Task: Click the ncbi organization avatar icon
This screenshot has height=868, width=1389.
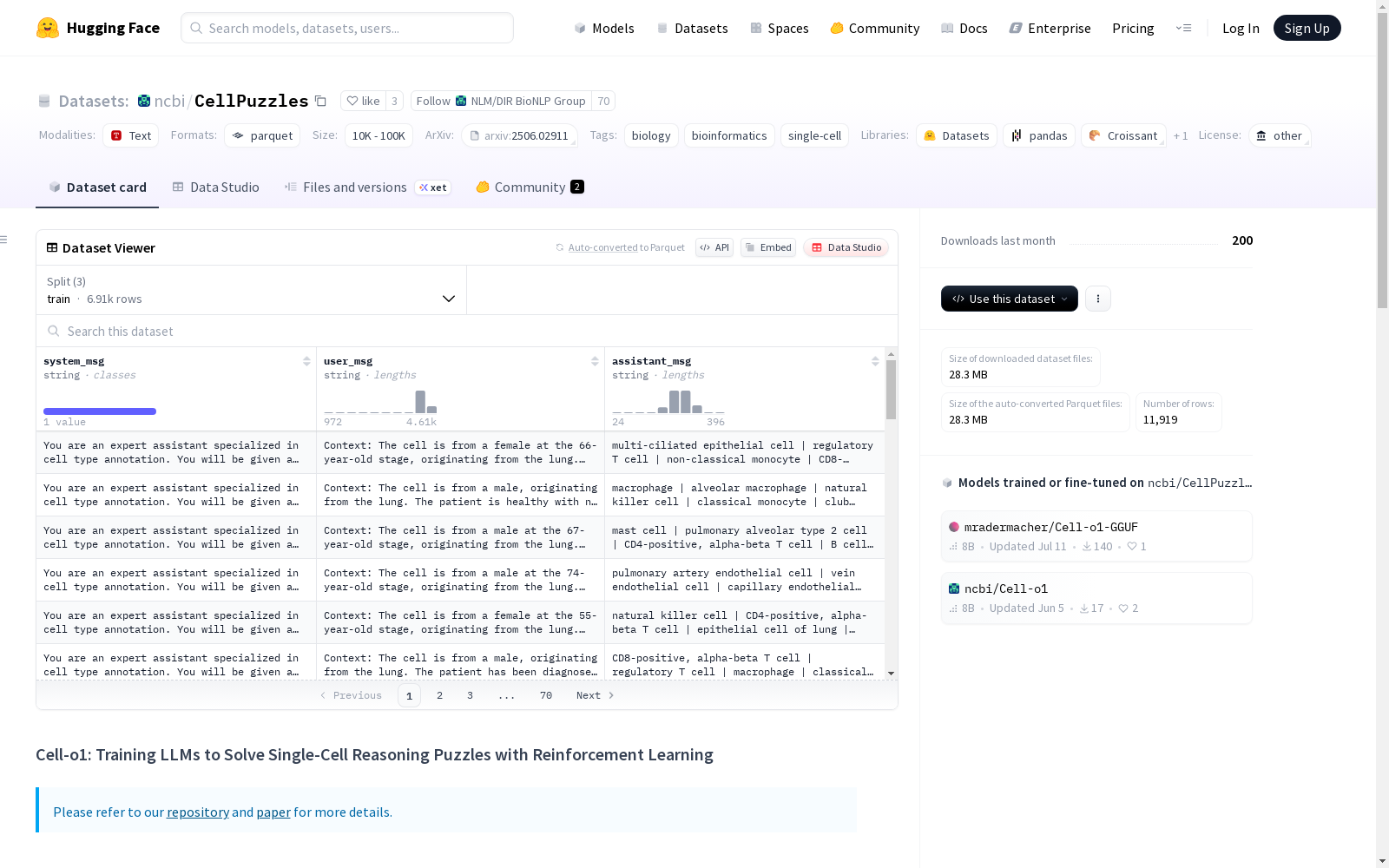Action: 144,101
